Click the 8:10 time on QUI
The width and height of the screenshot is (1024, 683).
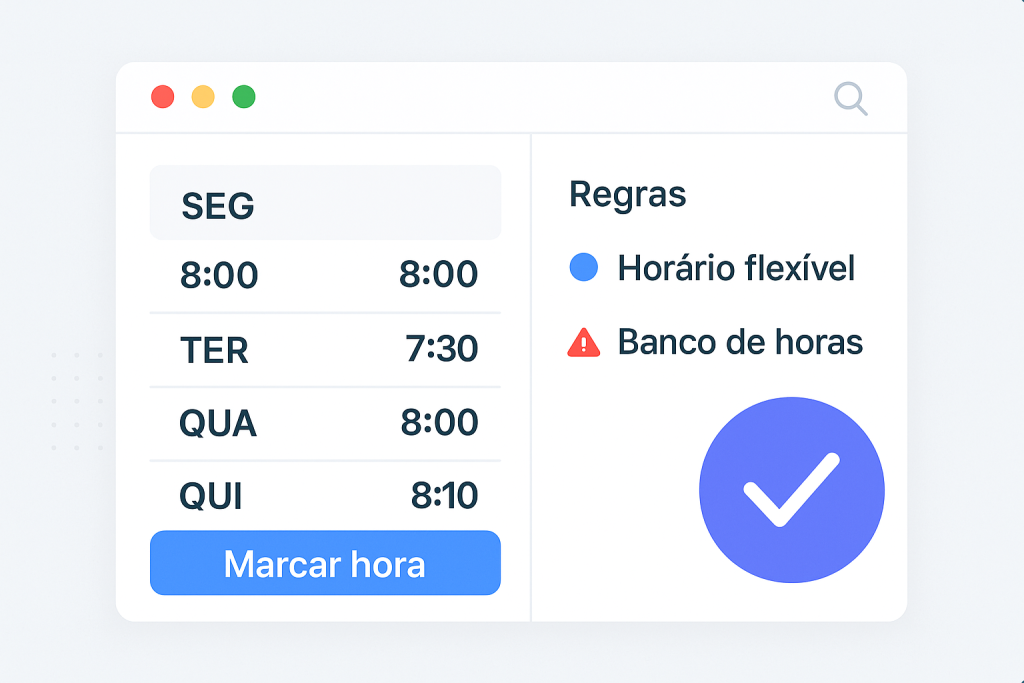click(444, 496)
